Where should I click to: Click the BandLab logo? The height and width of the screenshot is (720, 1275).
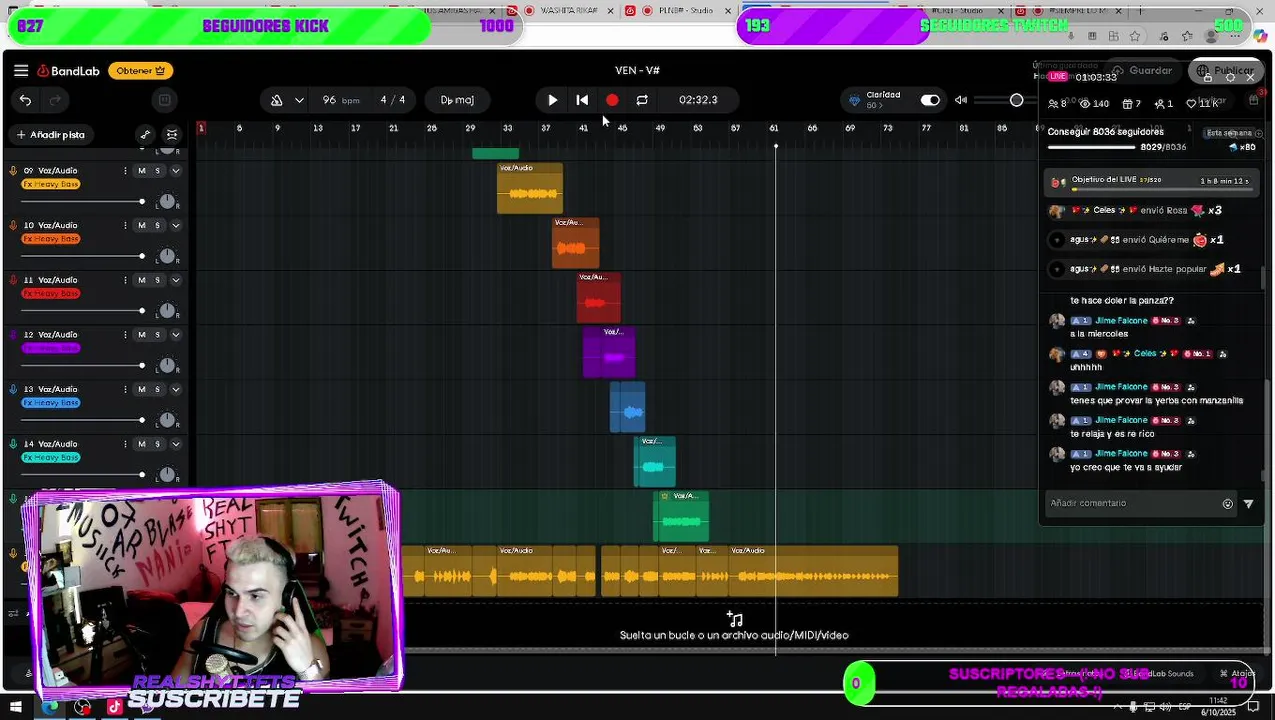[x=69, y=71]
